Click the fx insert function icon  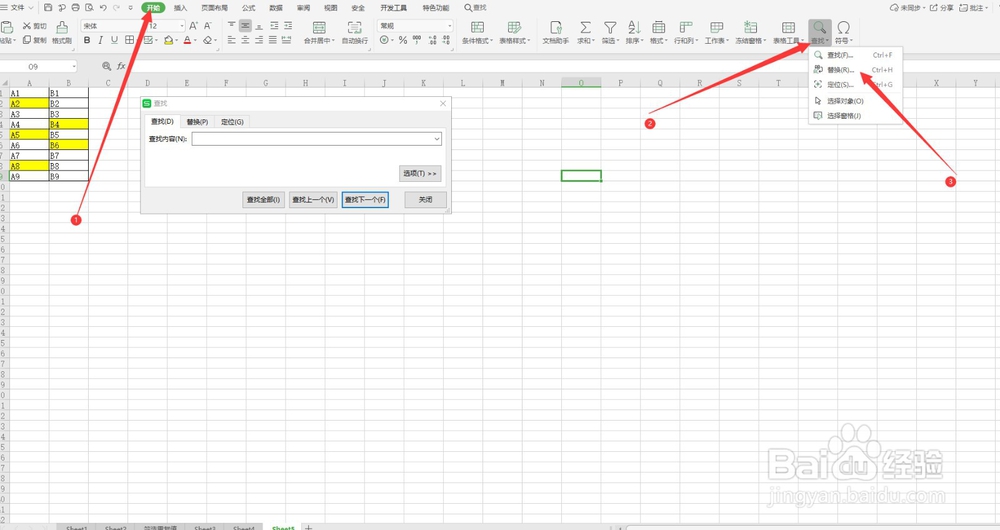(x=121, y=66)
